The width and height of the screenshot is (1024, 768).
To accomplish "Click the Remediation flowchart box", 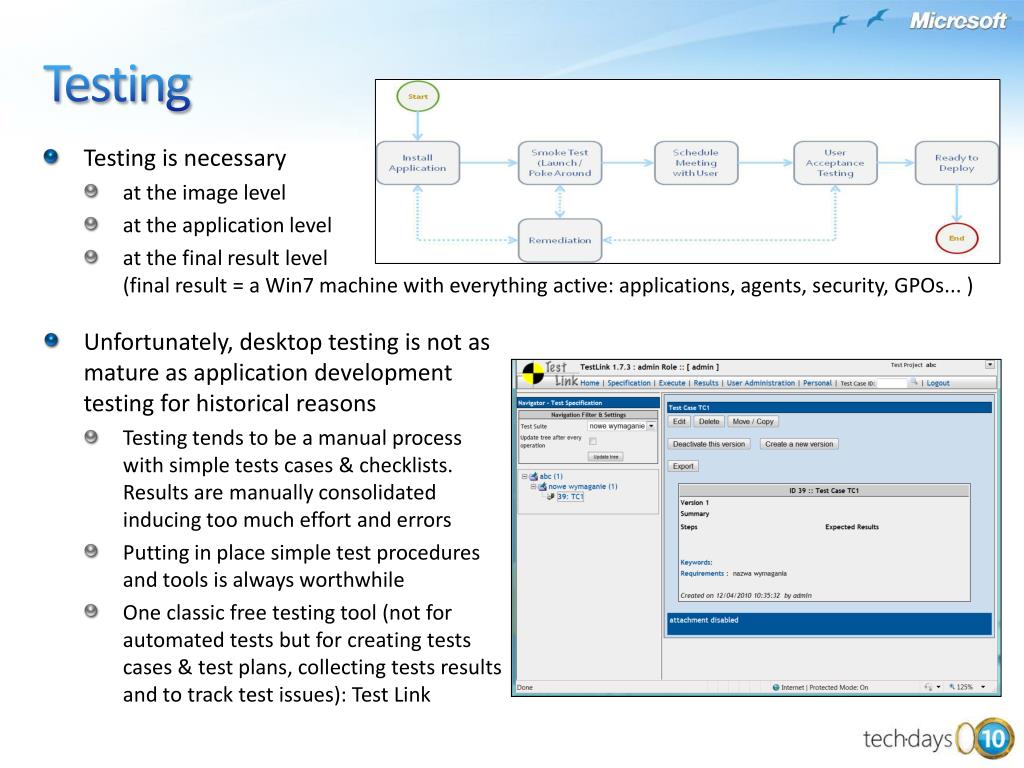I will (x=560, y=240).
